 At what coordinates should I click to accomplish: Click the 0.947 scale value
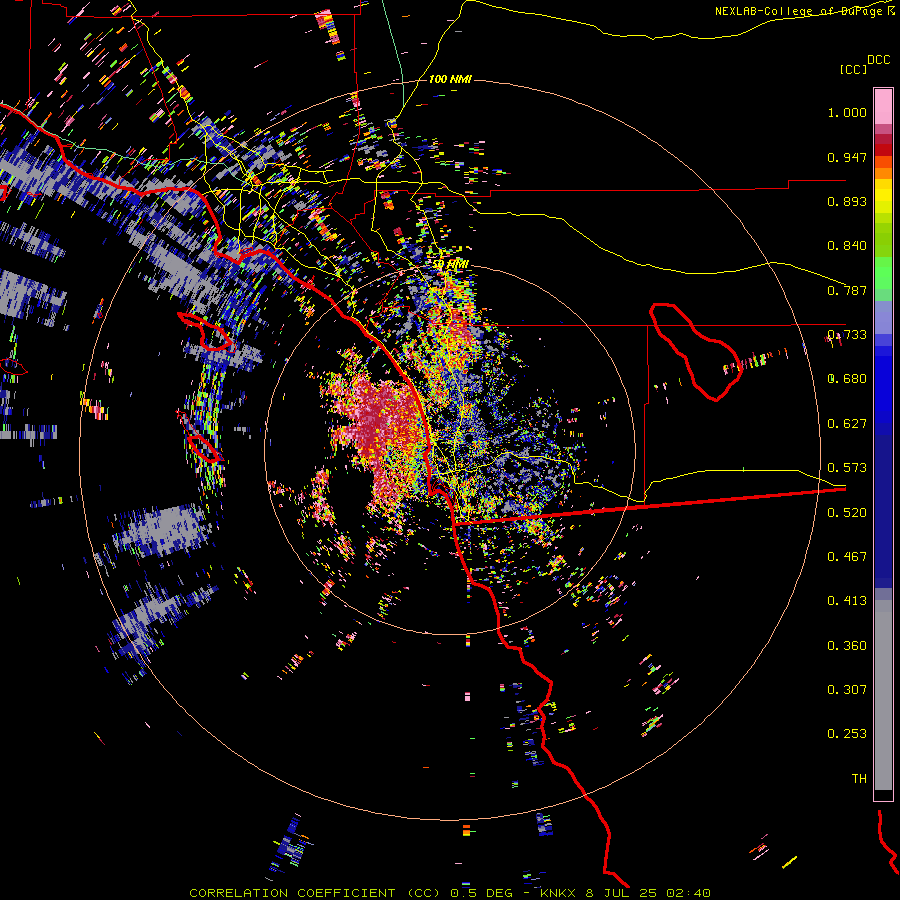click(847, 157)
